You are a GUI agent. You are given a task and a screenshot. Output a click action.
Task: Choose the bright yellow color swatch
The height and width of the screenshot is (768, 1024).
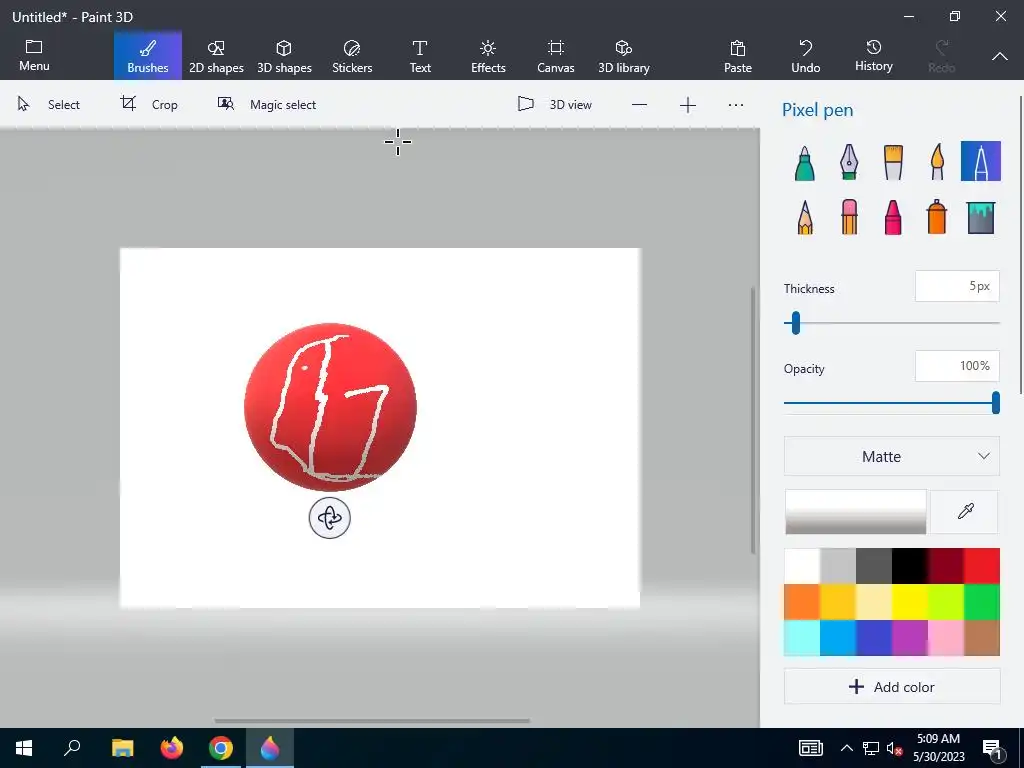pyautogui.click(x=910, y=601)
